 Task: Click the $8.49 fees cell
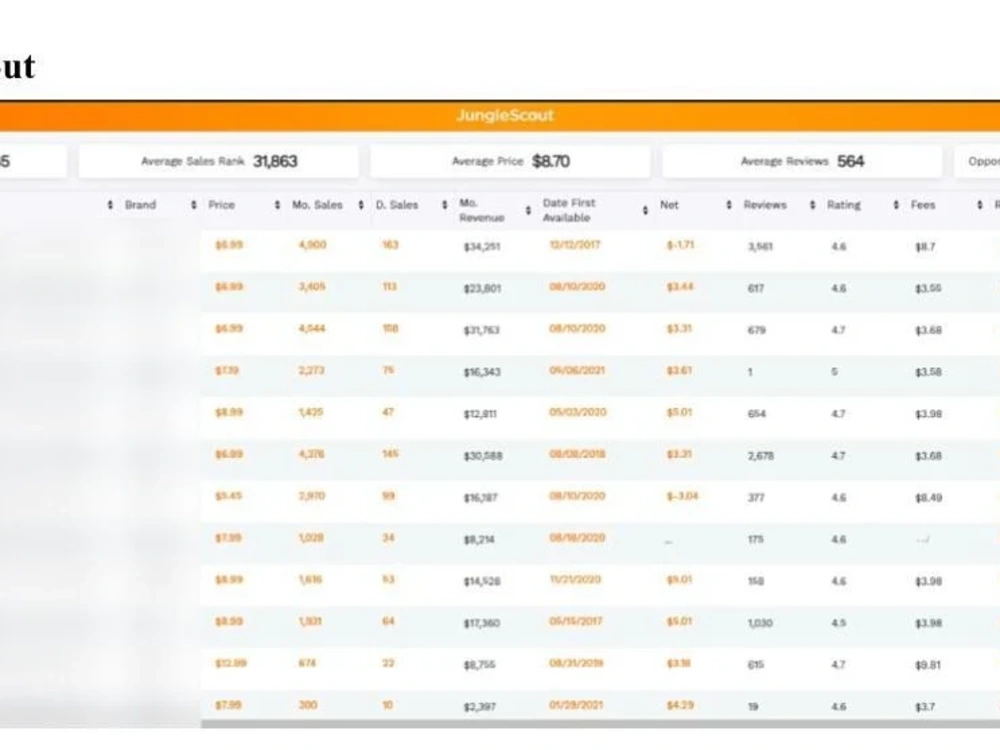click(929, 497)
